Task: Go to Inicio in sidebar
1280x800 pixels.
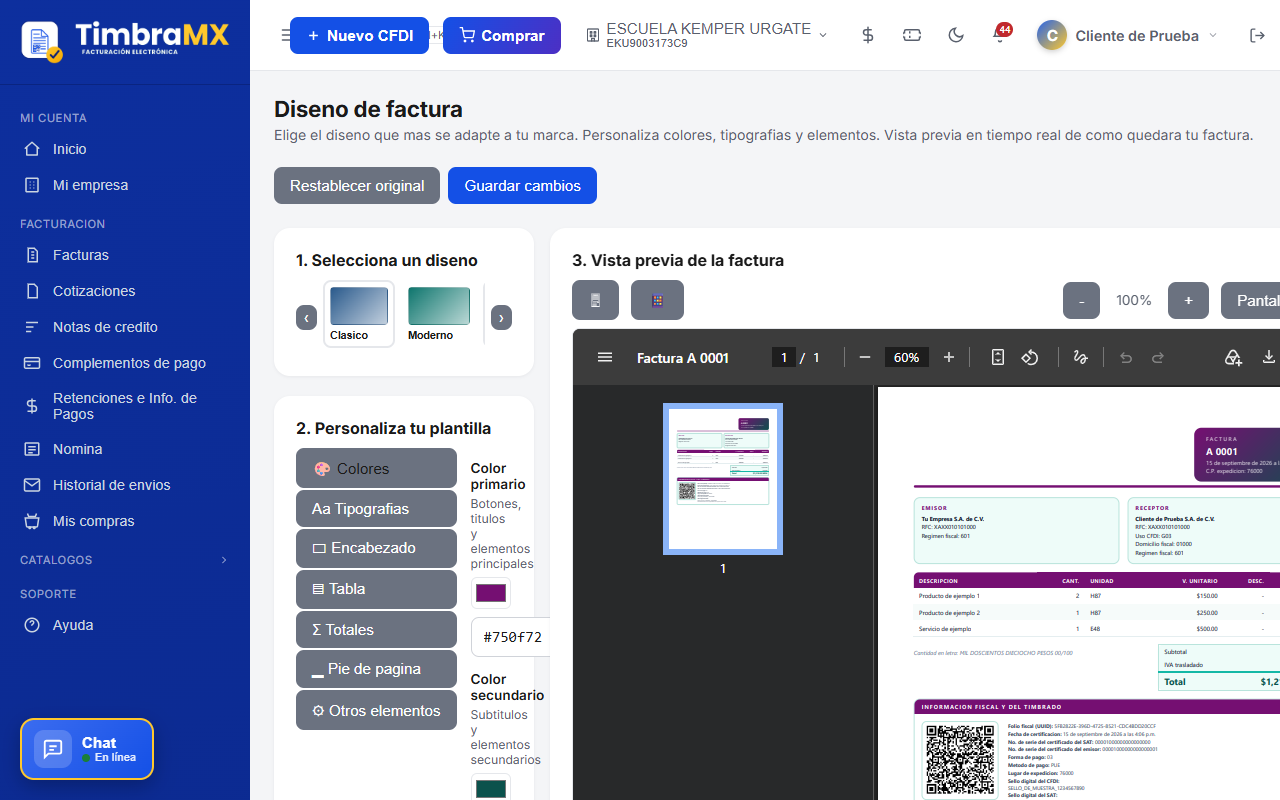Action: point(125,149)
